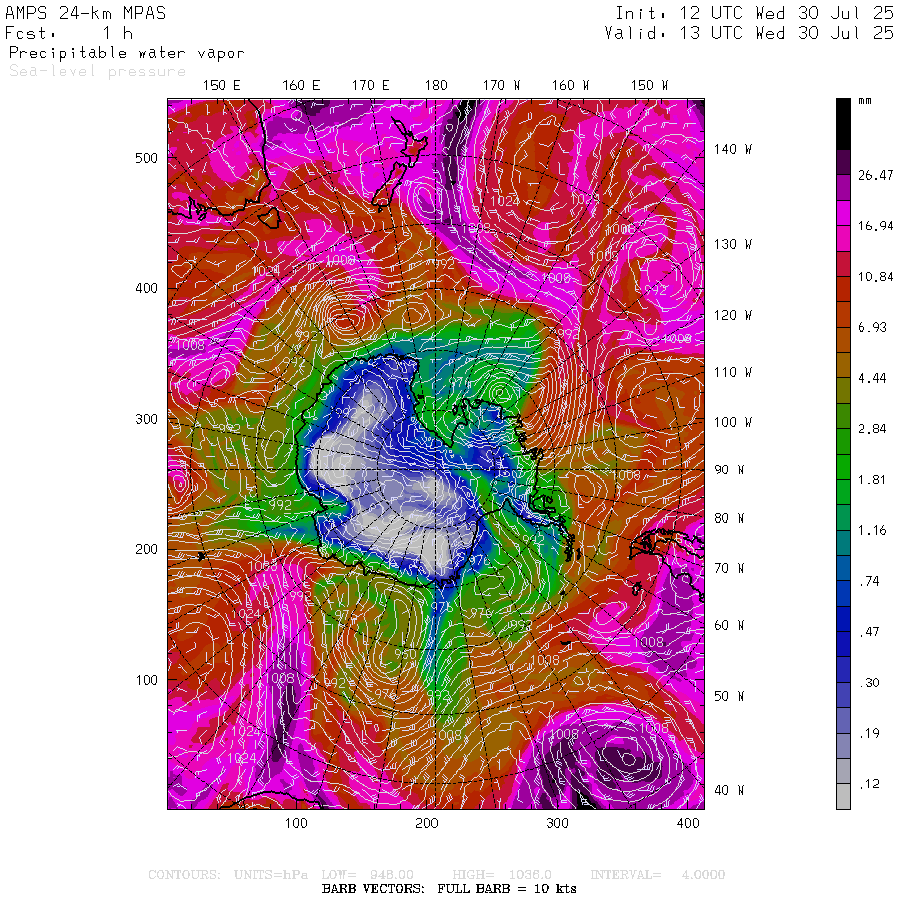Click the "140 W" longitude label
The width and height of the screenshot is (900, 900).
[x=732, y=149]
